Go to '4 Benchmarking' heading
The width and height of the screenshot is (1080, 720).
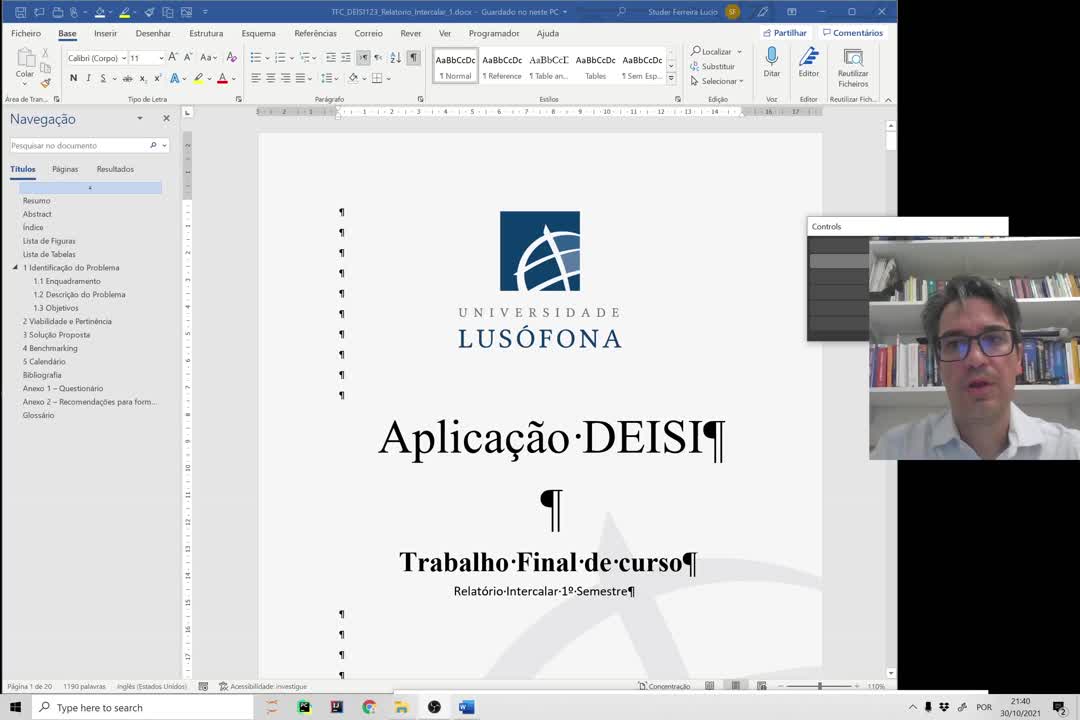coord(50,348)
